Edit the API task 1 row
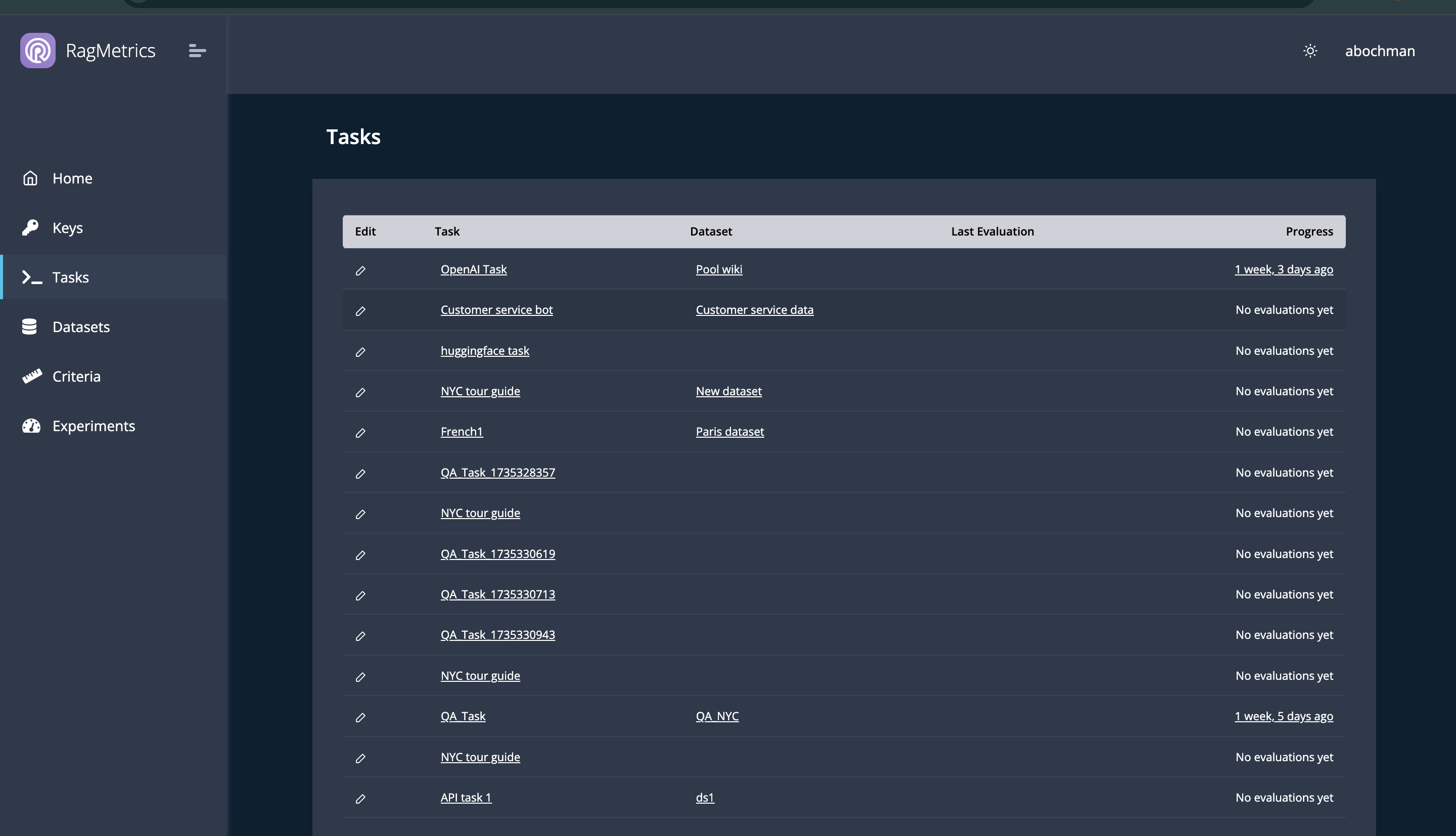Screen dimensions: 1456x836 point(360,799)
